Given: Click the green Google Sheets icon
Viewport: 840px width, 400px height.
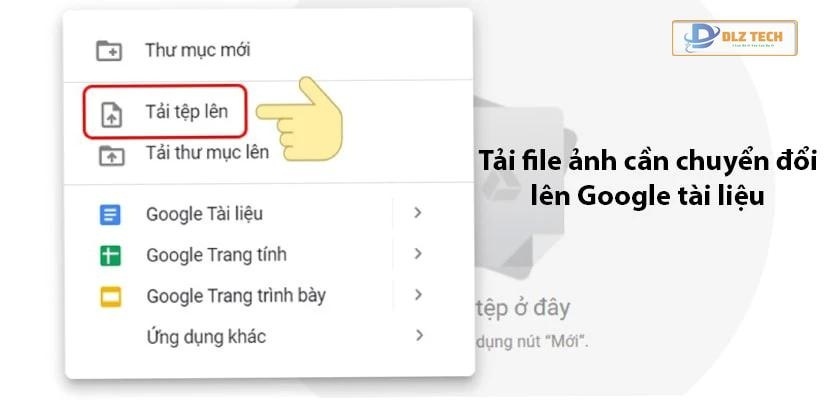Looking at the screenshot, I should click(110, 255).
